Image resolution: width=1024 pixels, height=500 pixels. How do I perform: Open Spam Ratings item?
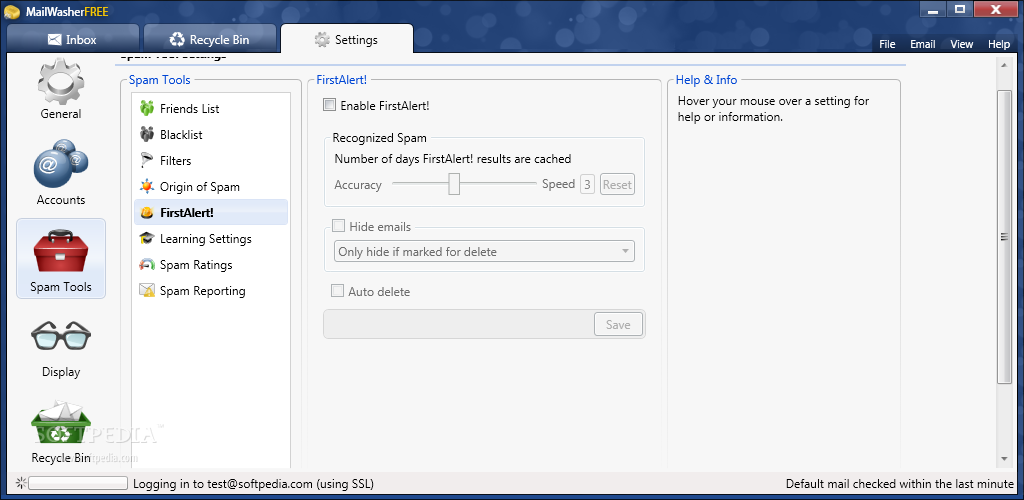[196, 265]
